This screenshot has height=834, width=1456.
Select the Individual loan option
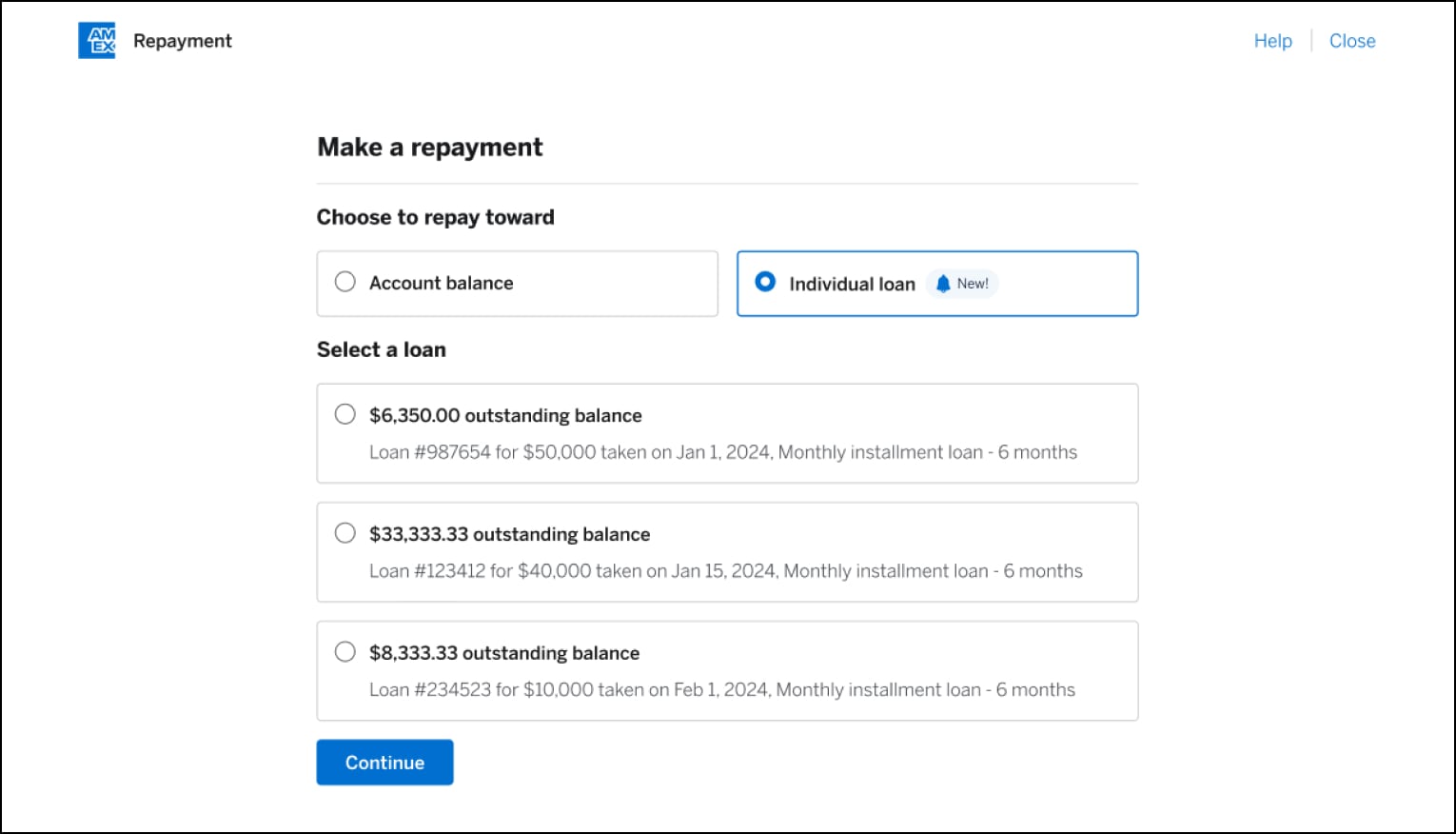click(765, 282)
